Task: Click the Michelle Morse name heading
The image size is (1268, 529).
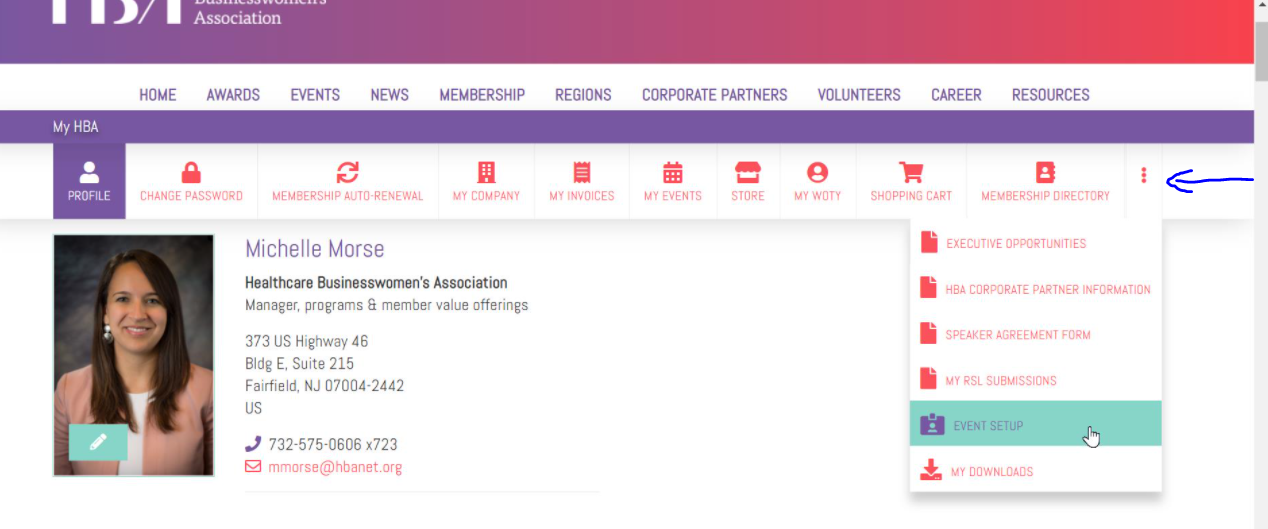Action: (315, 249)
